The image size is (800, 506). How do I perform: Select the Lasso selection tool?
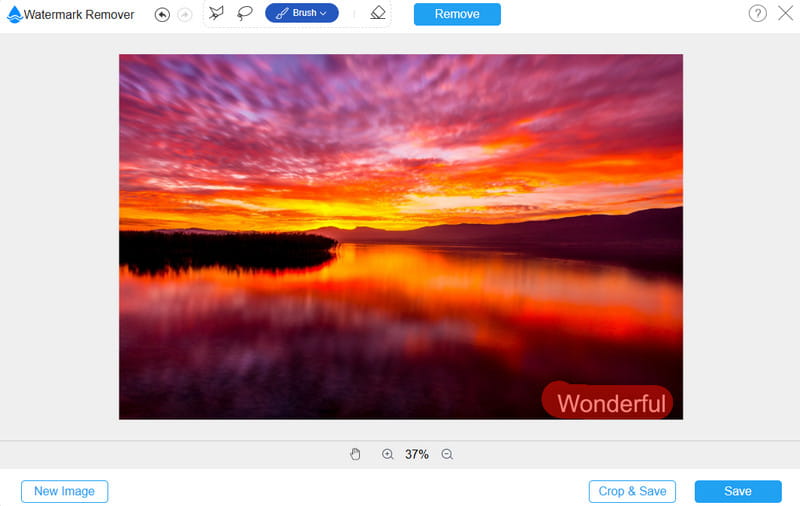click(245, 13)
